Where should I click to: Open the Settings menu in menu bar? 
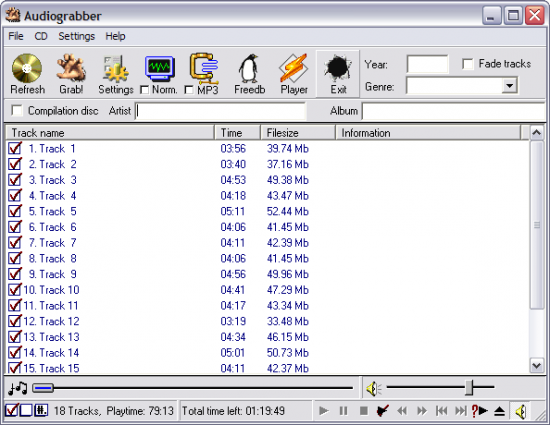pyautogui.click(x=76, y=36)
